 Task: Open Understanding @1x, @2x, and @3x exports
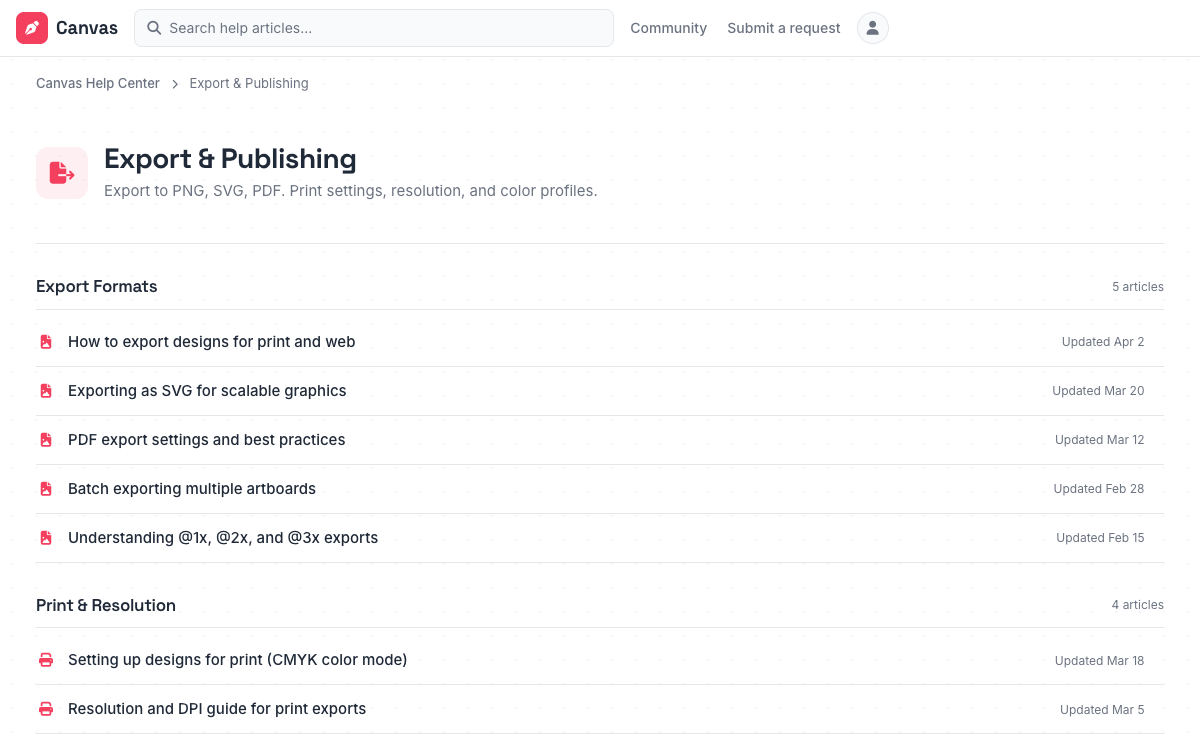click(223, 538)
